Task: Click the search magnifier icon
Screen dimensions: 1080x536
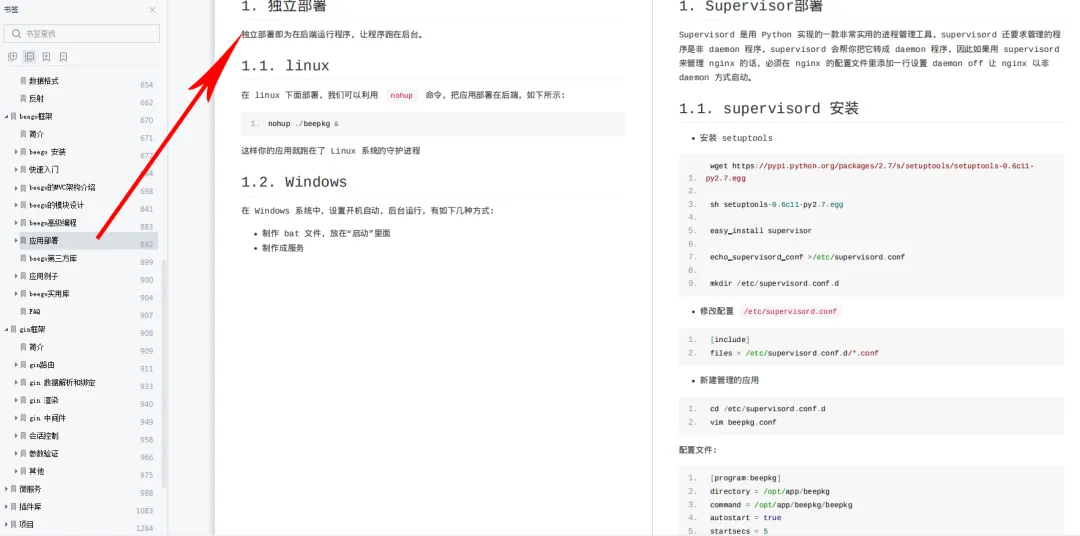Action: coord(16,34)
